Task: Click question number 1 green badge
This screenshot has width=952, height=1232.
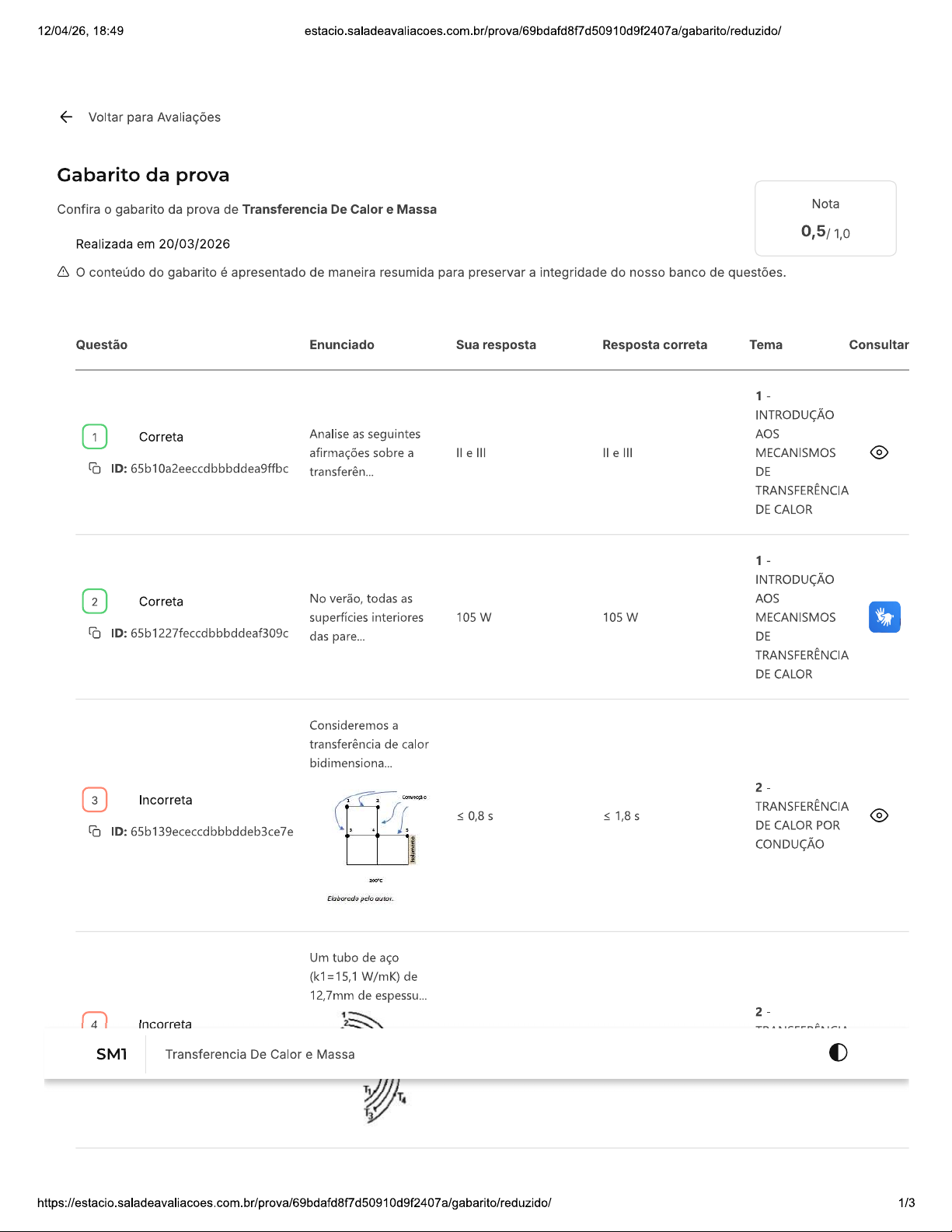Action: click(95, 437)
